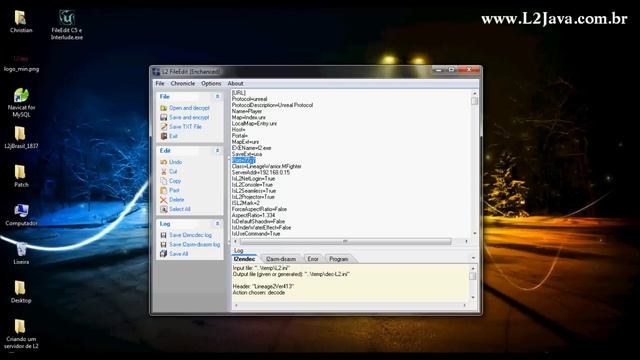The height and width of the screenshot is (360, 640).
Task: Click the Open and decrypt icon
Action: pyautogui.click(x=164, y=108)
